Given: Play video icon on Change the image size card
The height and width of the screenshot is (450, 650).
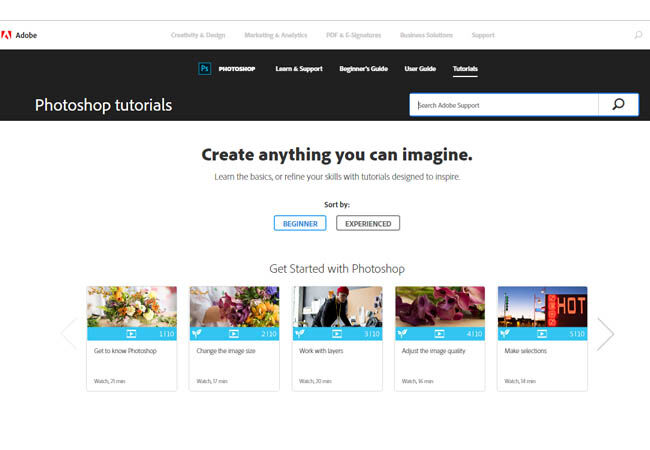Looking at the screenshot, I should (x=234, y=334).
